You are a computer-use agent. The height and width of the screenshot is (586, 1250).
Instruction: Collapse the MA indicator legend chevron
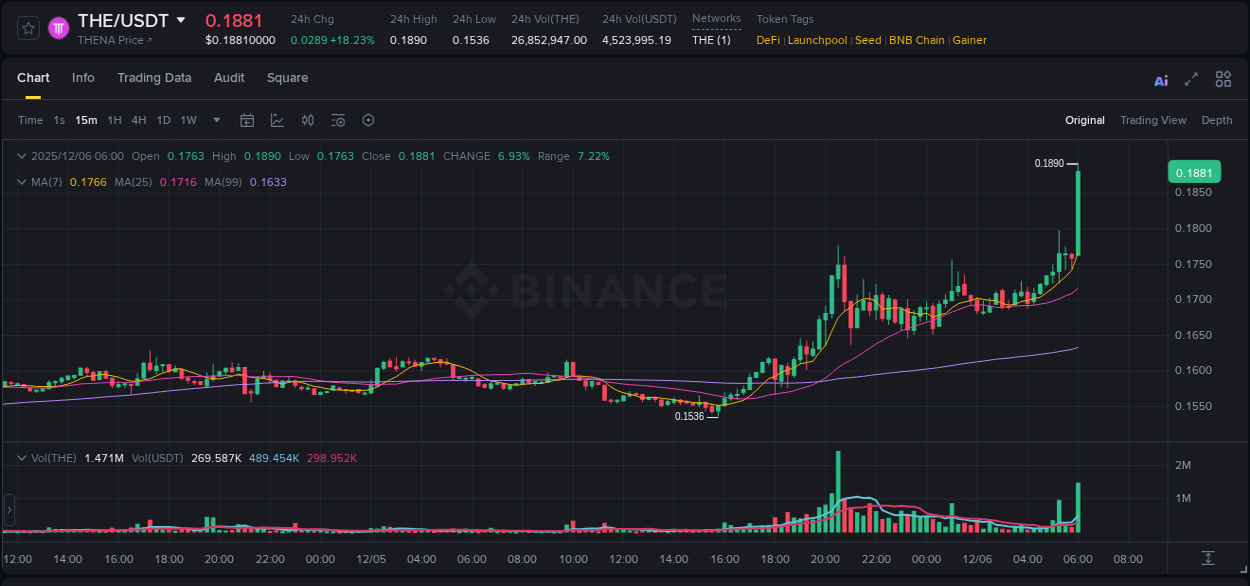20,182
